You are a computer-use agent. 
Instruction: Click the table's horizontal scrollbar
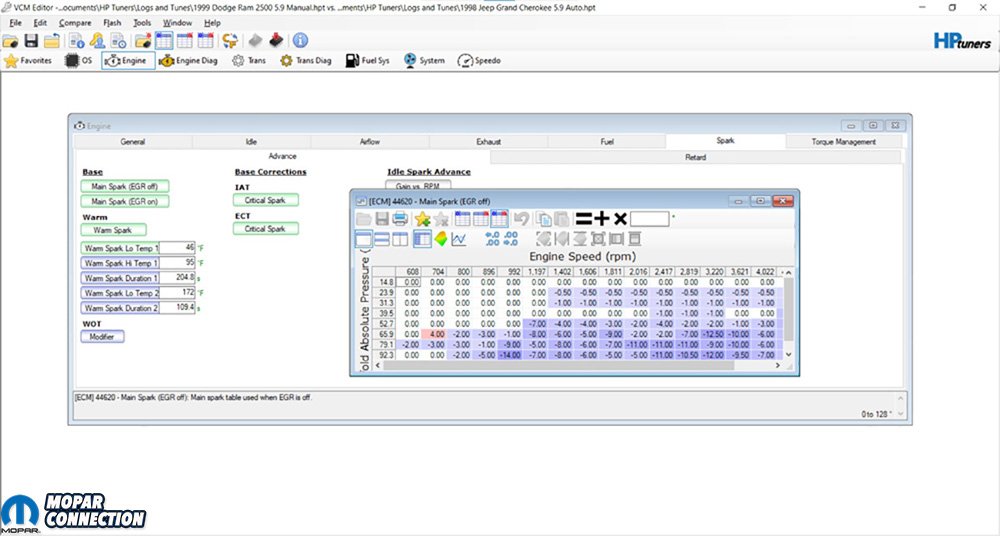pos(570,365)
